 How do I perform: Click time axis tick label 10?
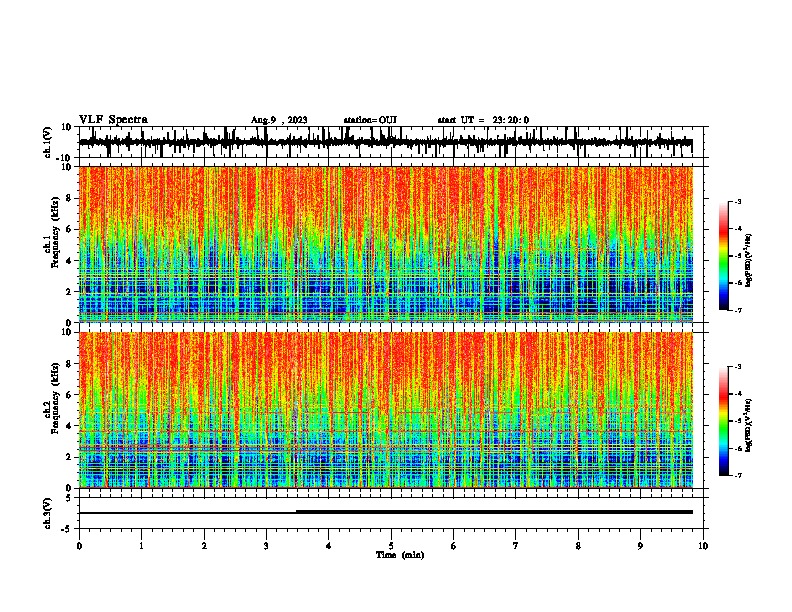703,546
